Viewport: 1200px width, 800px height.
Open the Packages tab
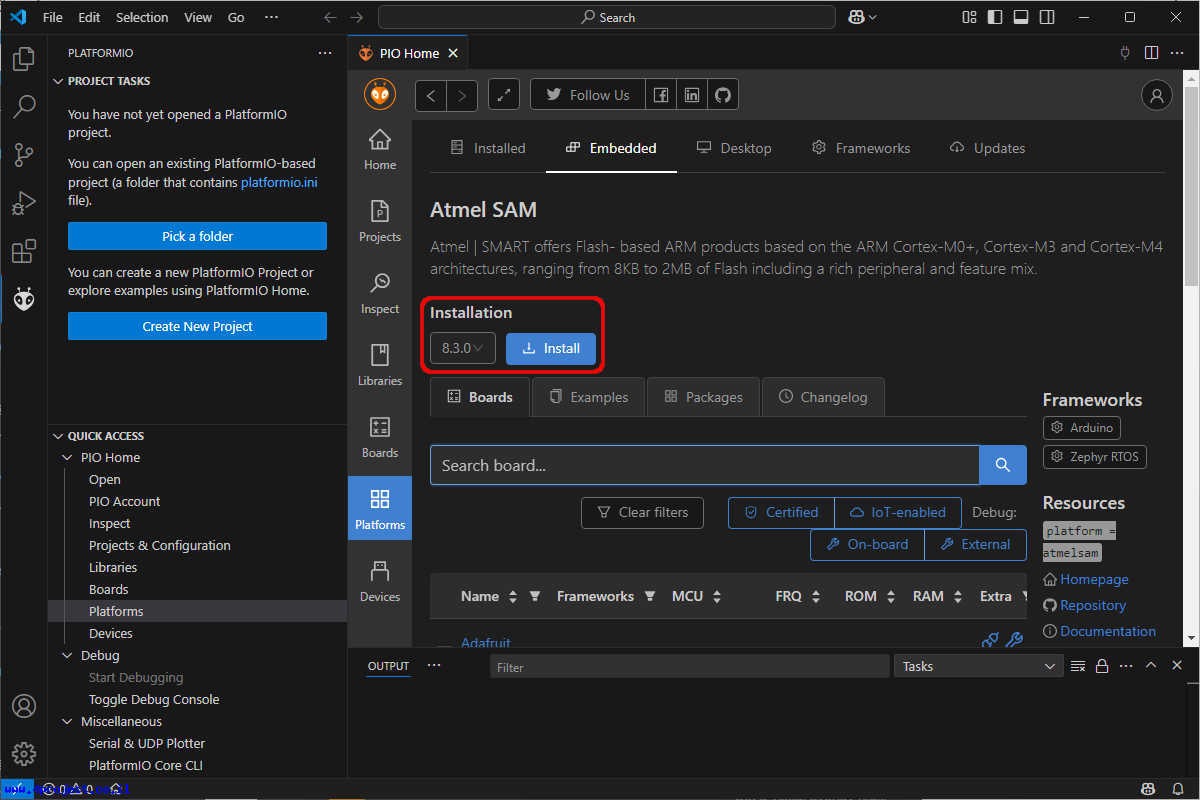pos(704,397)
